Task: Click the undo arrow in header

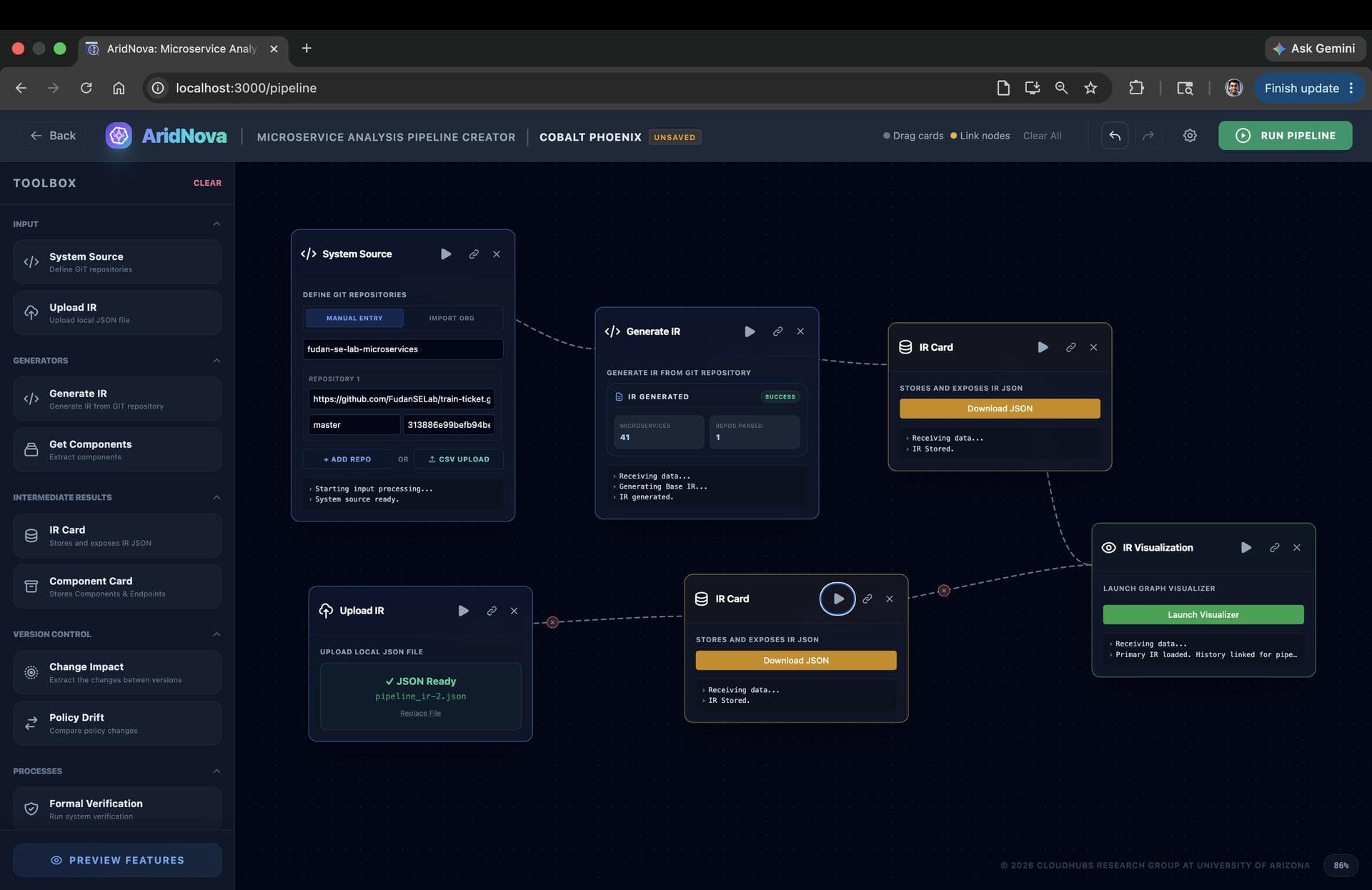Action: [1115, 136]
